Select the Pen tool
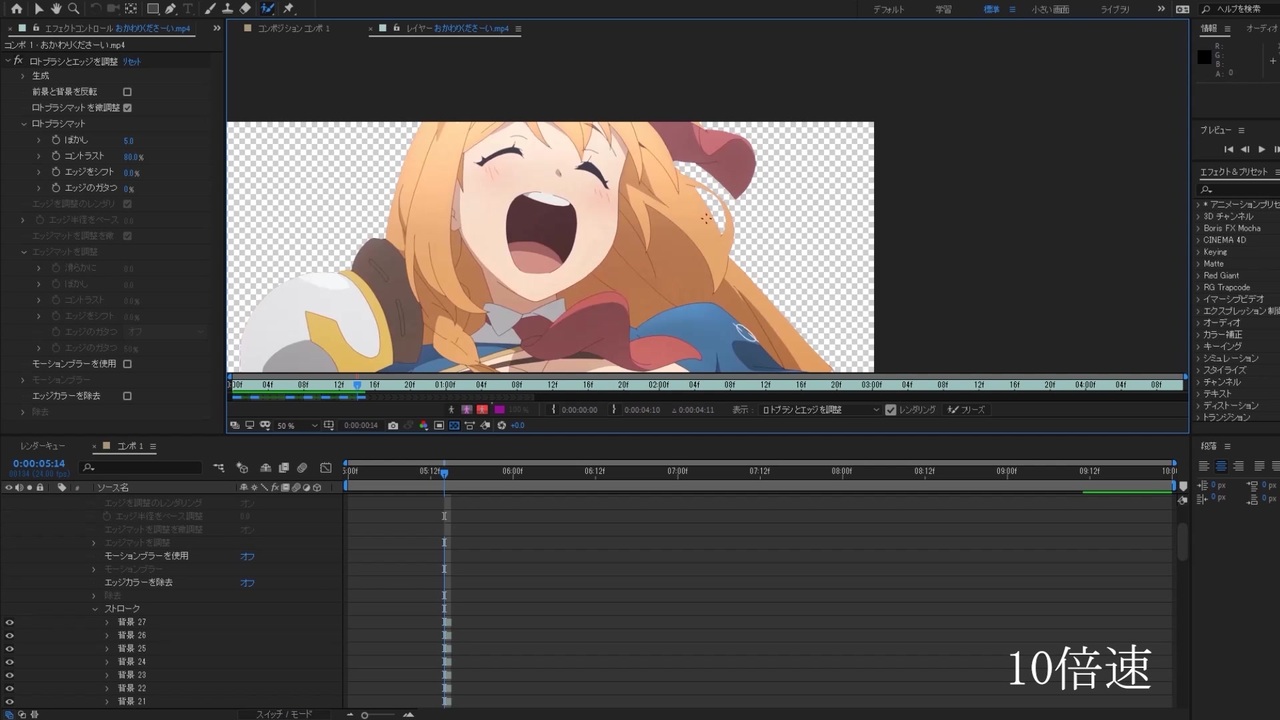The height and width of the screenshot is (720, 1280). tap(171, 8)
